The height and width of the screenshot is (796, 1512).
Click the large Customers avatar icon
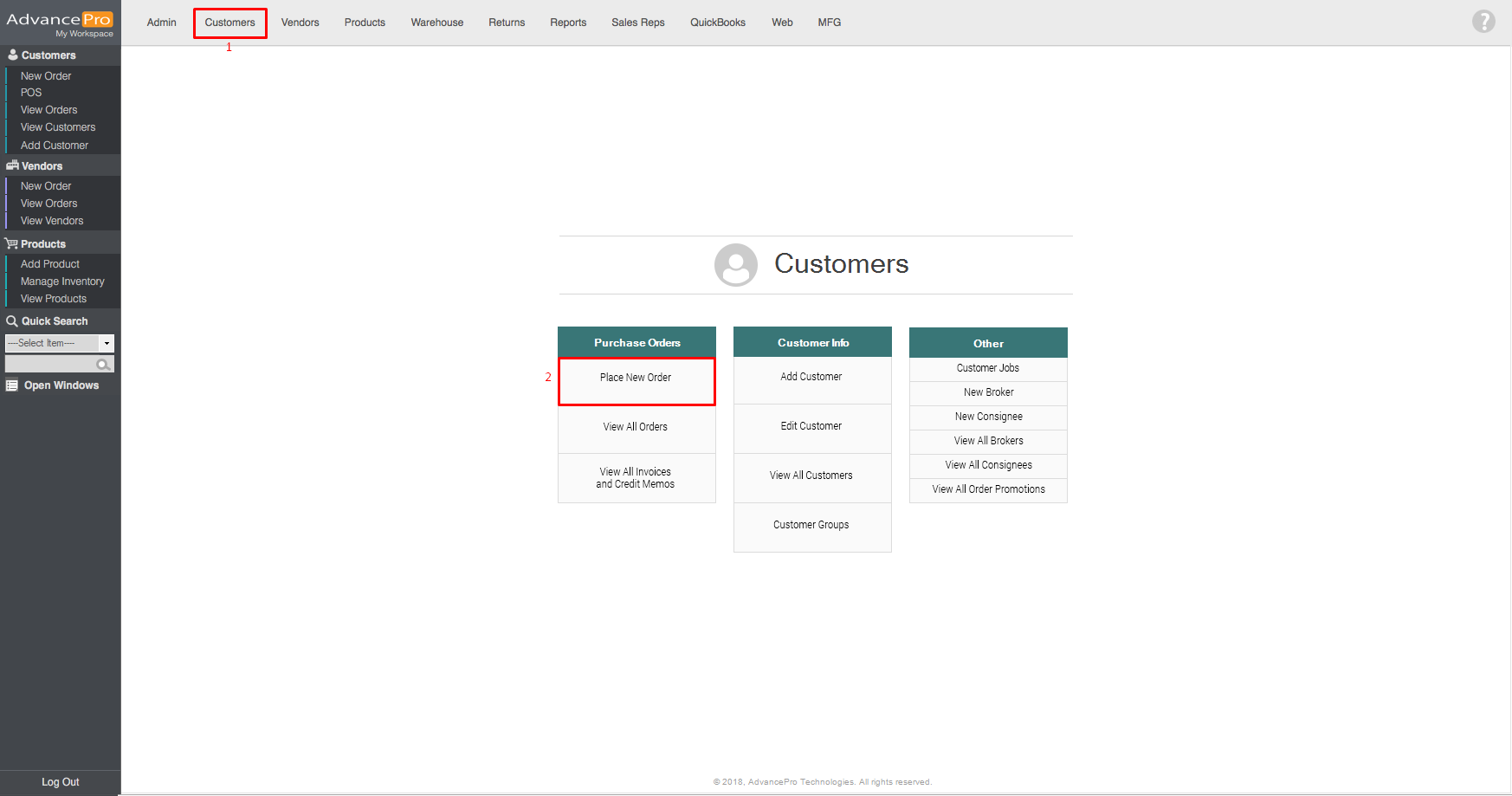click(735, 265)
